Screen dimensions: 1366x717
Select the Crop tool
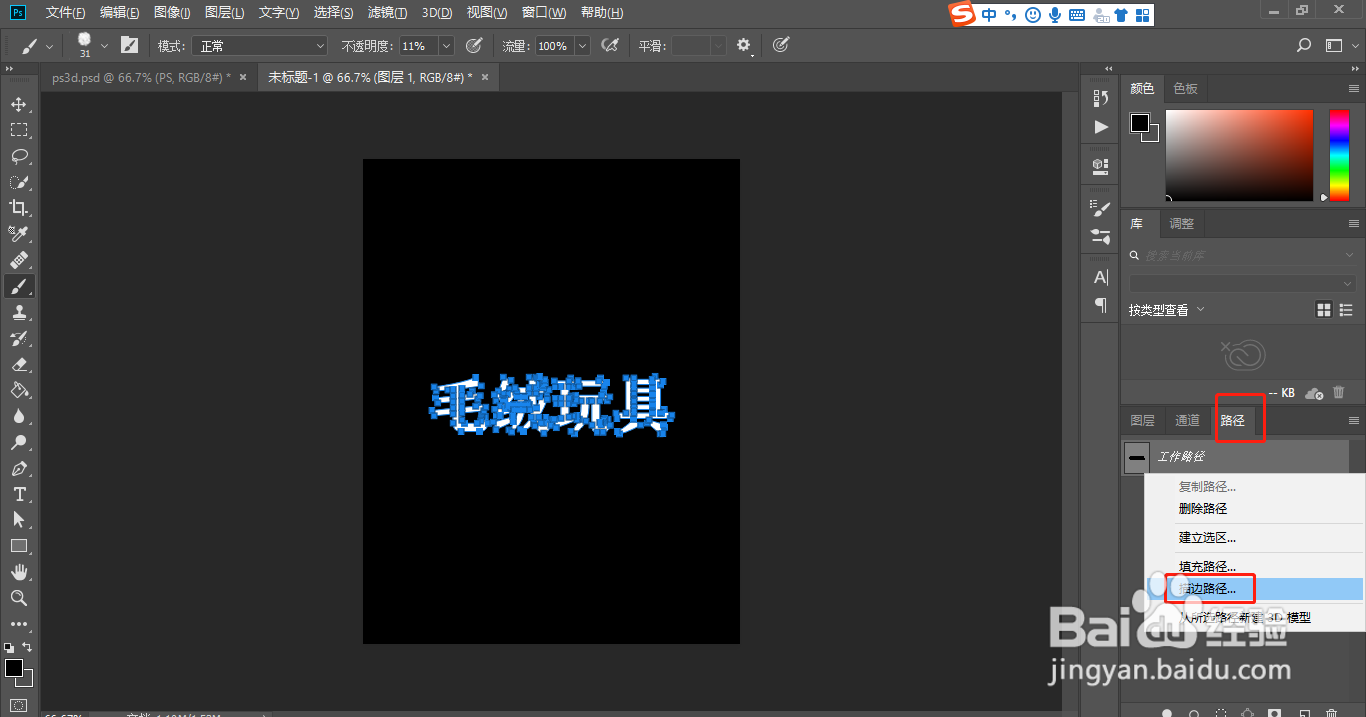click(18, 207)
